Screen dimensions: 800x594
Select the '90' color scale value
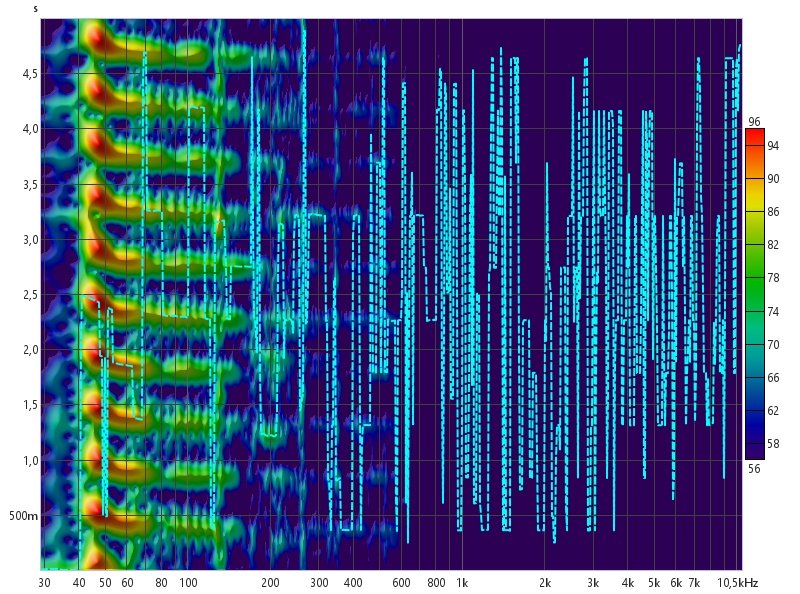773,179
